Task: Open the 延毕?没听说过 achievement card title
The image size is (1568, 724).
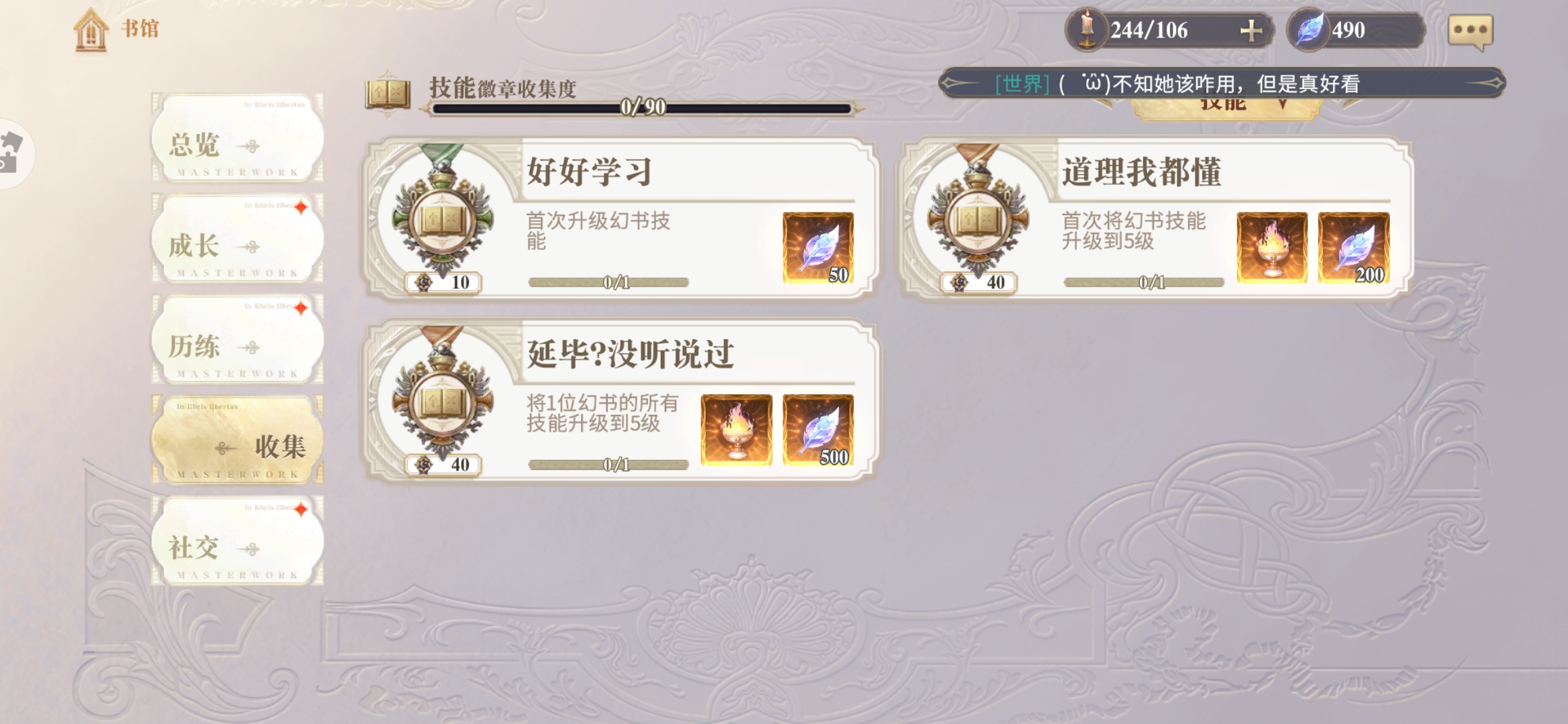Action: click(630, 354)
